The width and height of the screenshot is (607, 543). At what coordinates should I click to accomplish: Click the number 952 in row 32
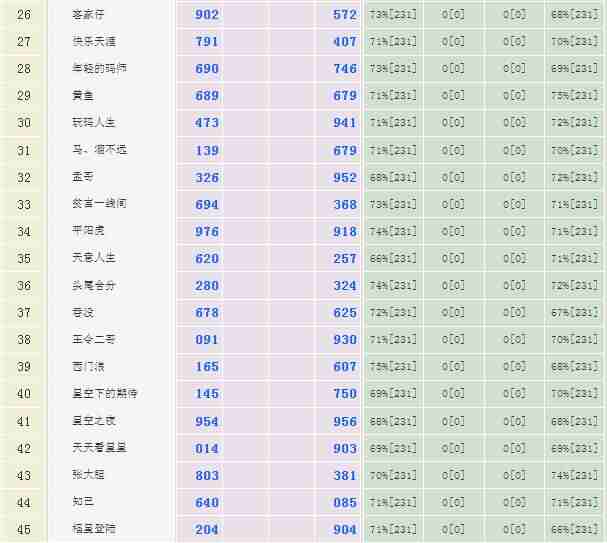click(344, 177)
